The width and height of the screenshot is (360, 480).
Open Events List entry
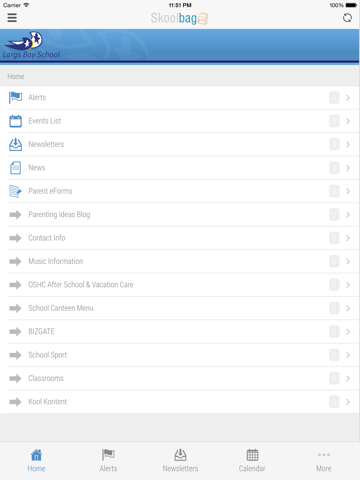click(x=180, y=121)
